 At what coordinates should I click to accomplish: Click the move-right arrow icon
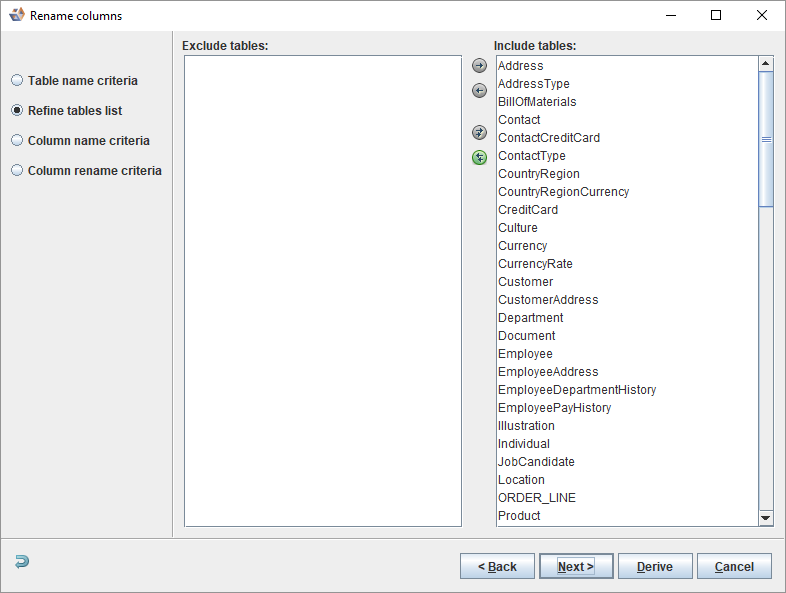click(x=479, y=66)
